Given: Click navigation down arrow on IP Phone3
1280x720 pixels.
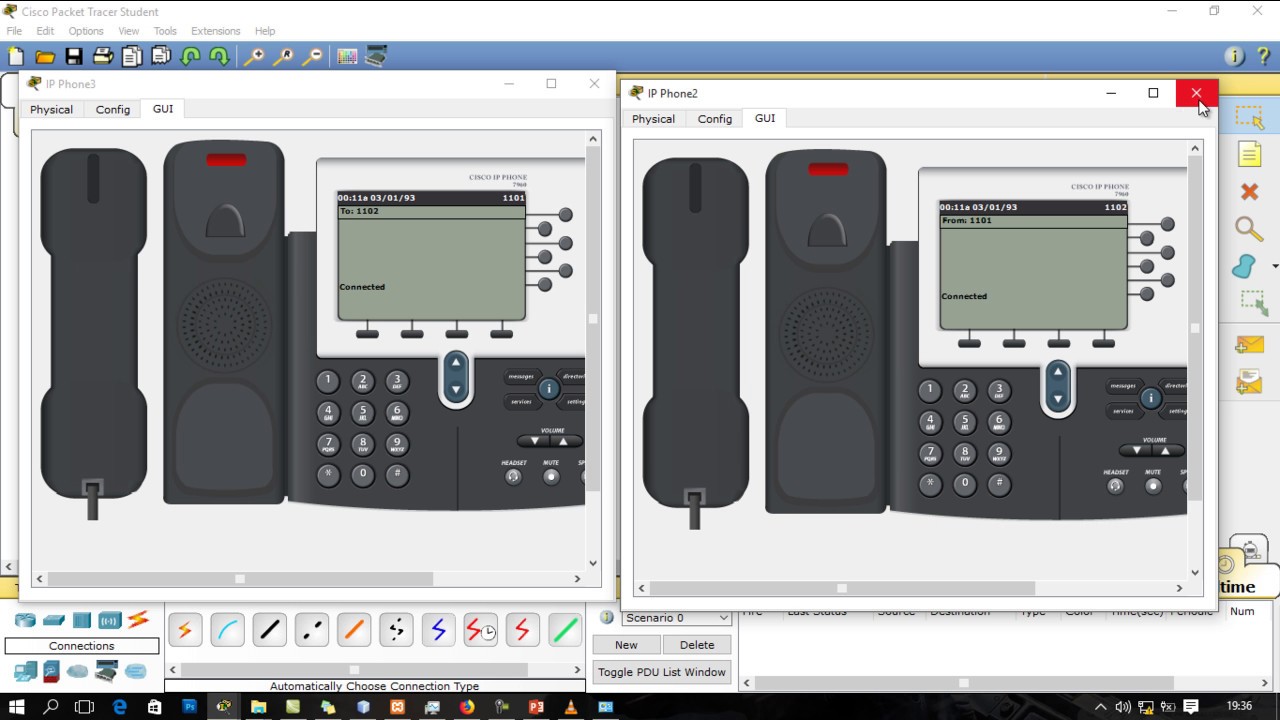Looking at the screenshot, I should (x=456, y=390).
